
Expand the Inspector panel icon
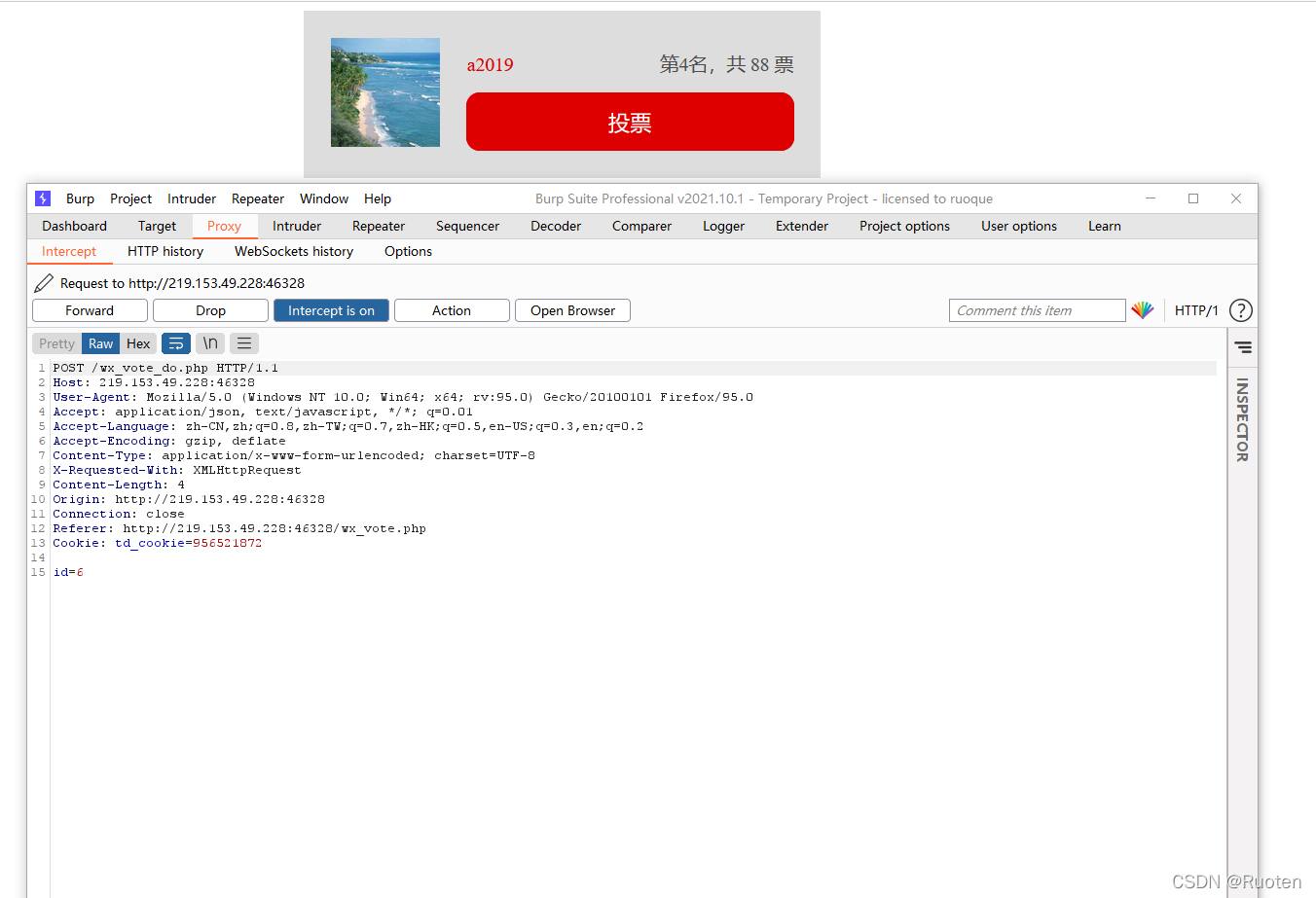(1243, 347)
